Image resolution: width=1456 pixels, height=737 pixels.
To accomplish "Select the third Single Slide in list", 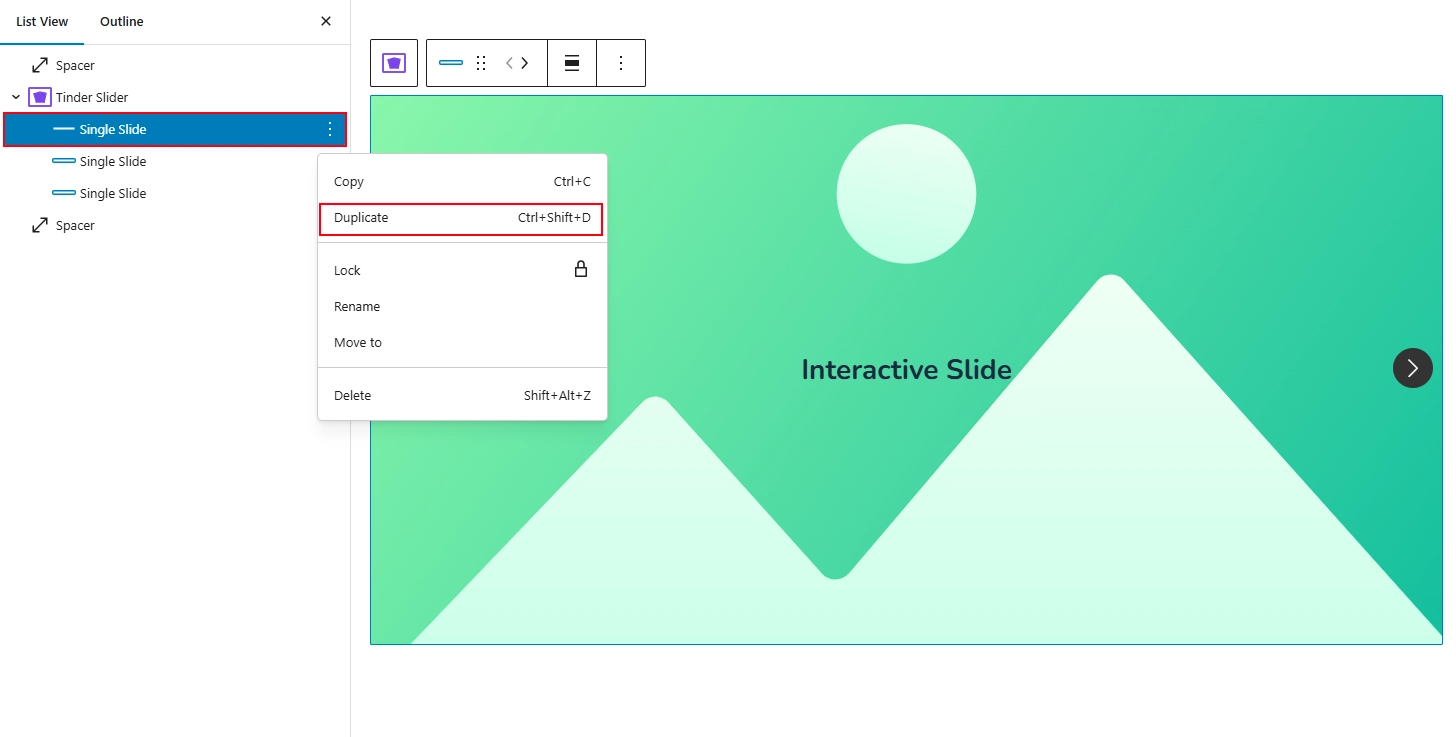I will [x=113, y=193].
